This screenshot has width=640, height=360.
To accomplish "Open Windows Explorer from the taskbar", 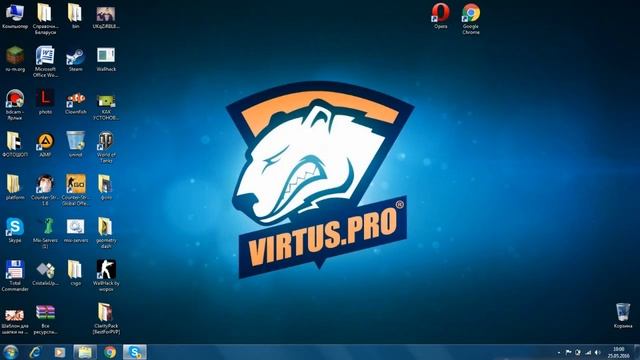I will point(85,352).
